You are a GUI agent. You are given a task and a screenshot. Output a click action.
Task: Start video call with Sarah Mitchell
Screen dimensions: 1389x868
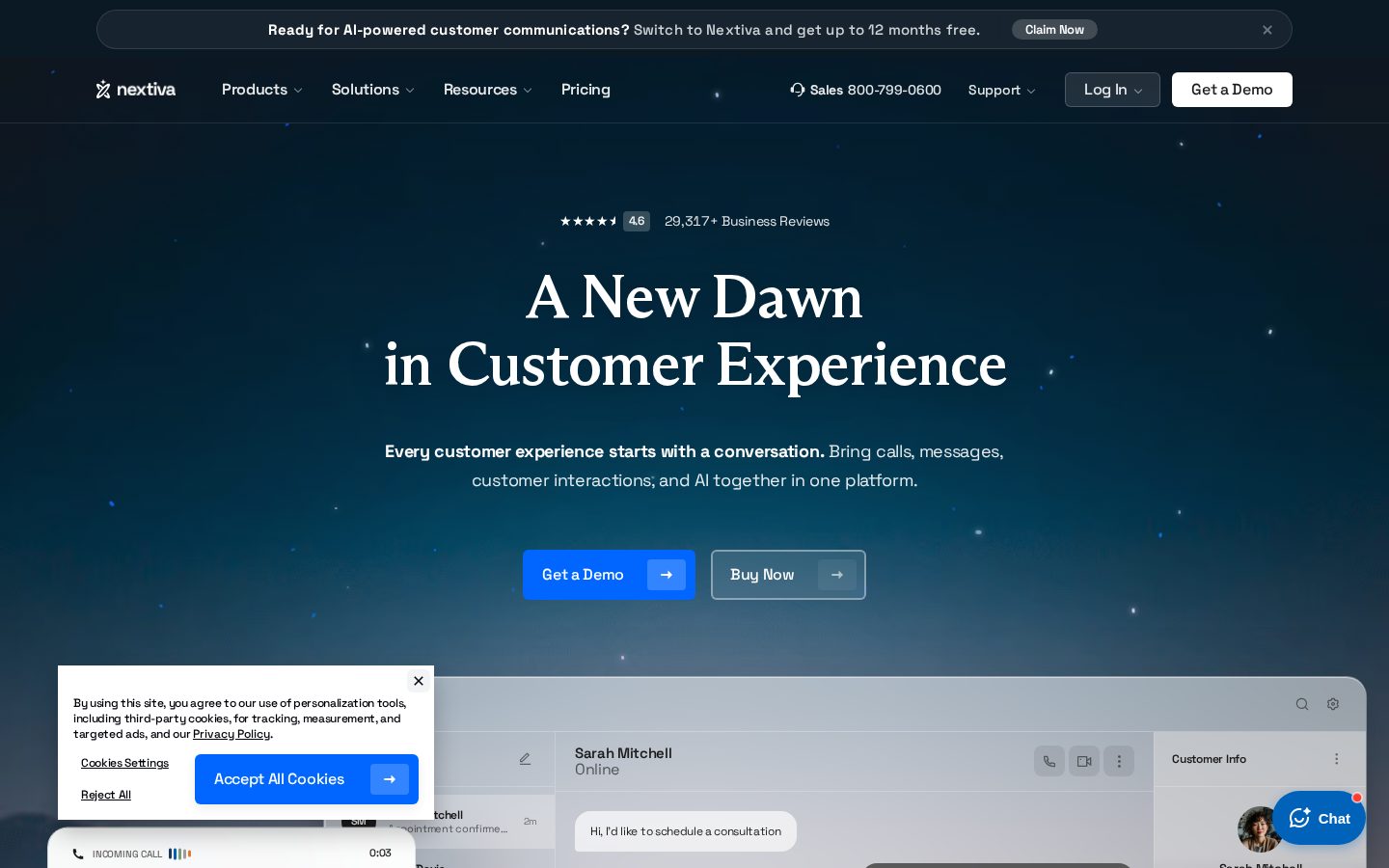tap(1084, 761)
